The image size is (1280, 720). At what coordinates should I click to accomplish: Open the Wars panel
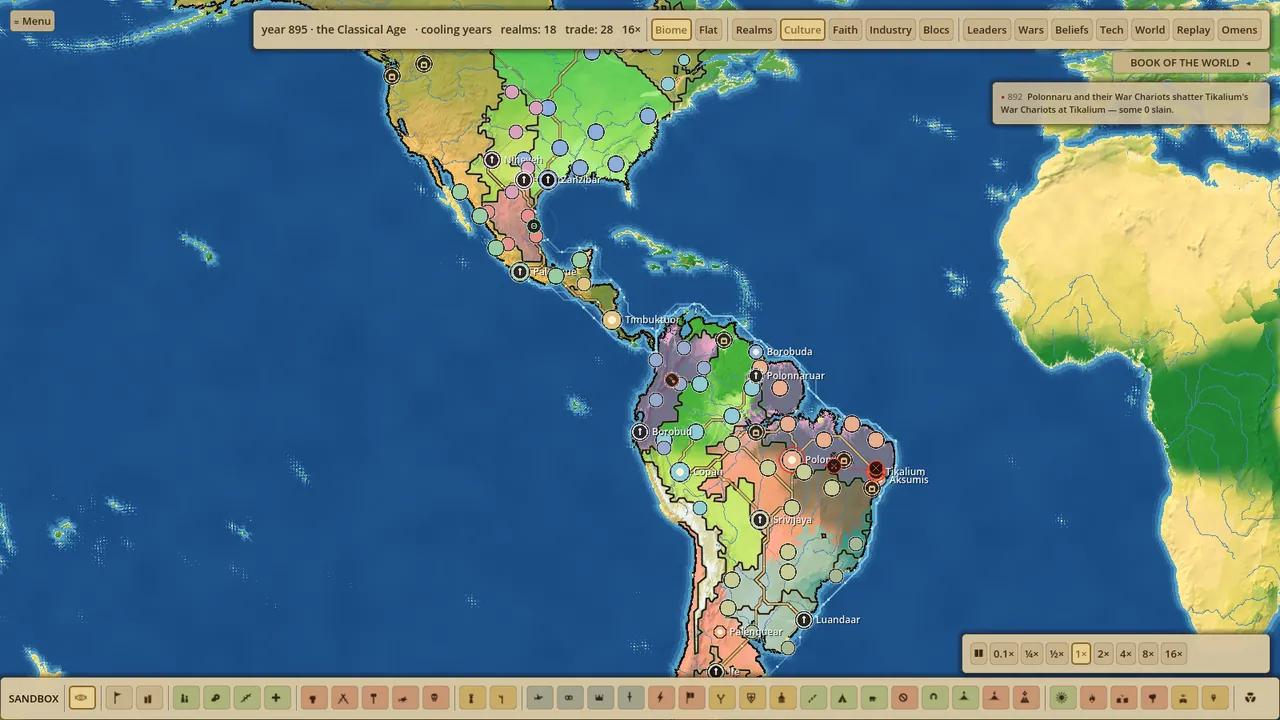pos(1030,30)
